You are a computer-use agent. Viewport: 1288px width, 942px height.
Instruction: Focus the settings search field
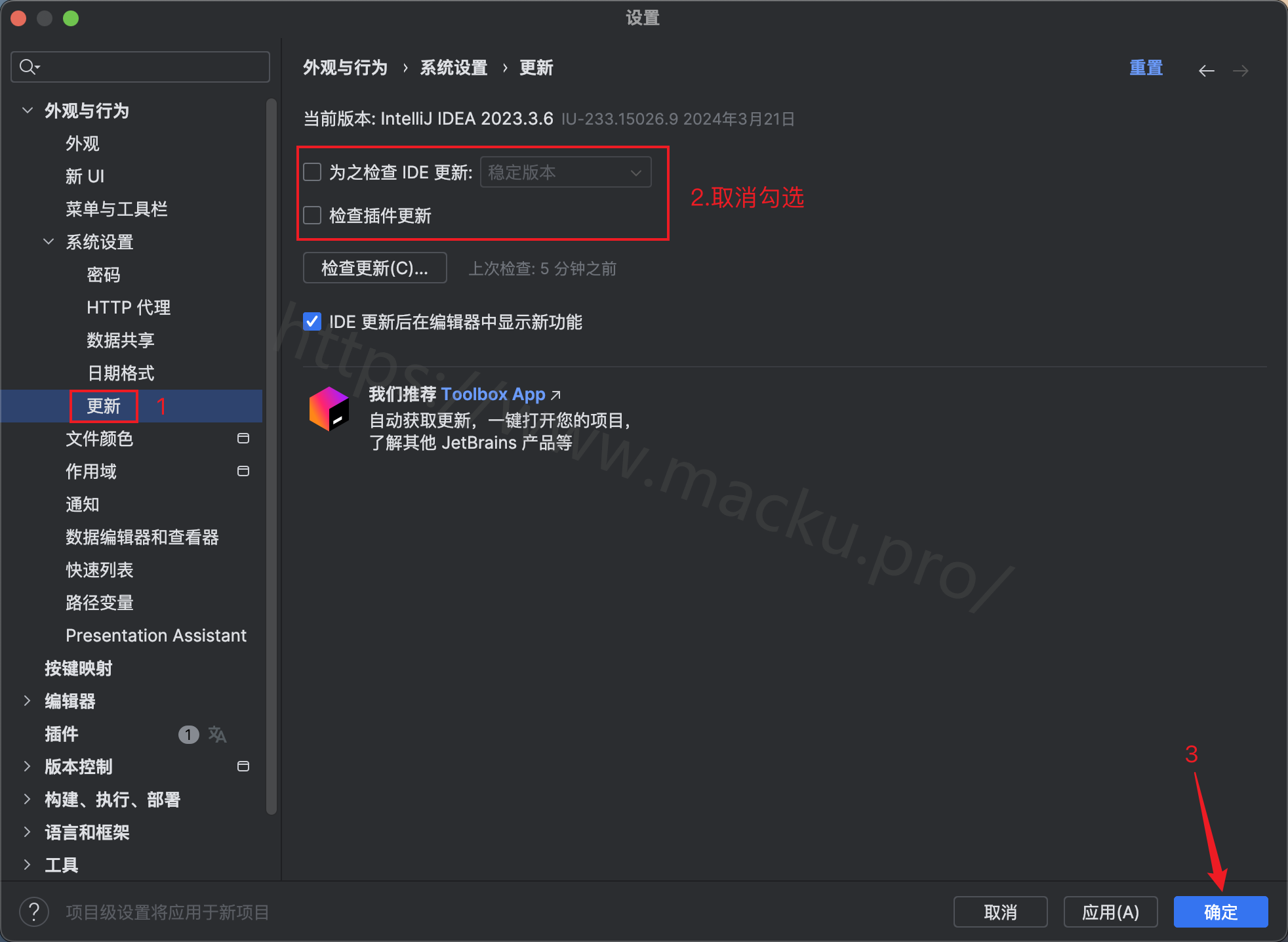(140, 67)
